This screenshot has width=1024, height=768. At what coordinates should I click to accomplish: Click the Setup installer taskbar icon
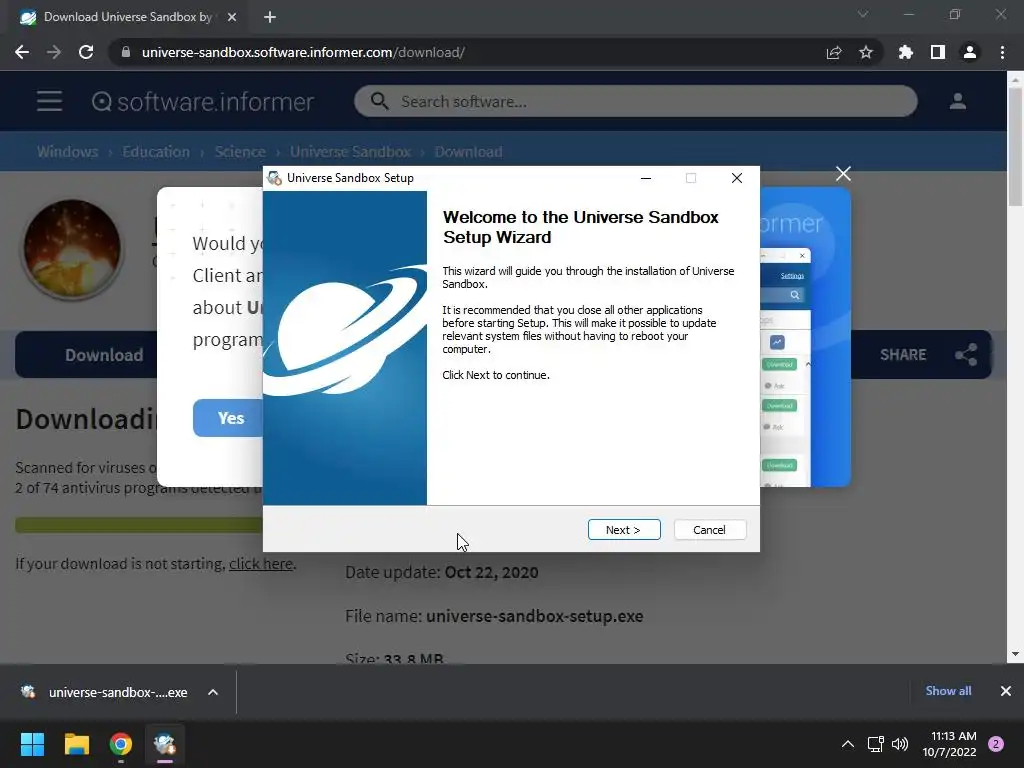[165, 744]
